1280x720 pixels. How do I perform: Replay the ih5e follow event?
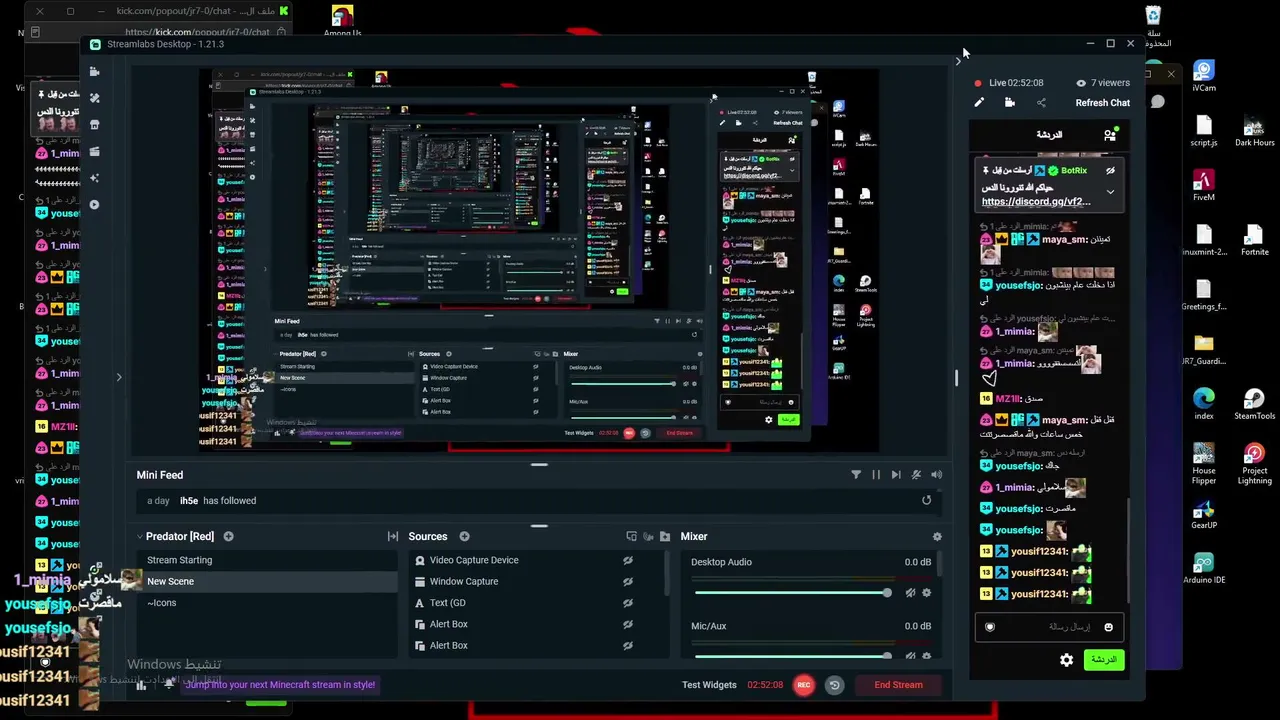926,501
